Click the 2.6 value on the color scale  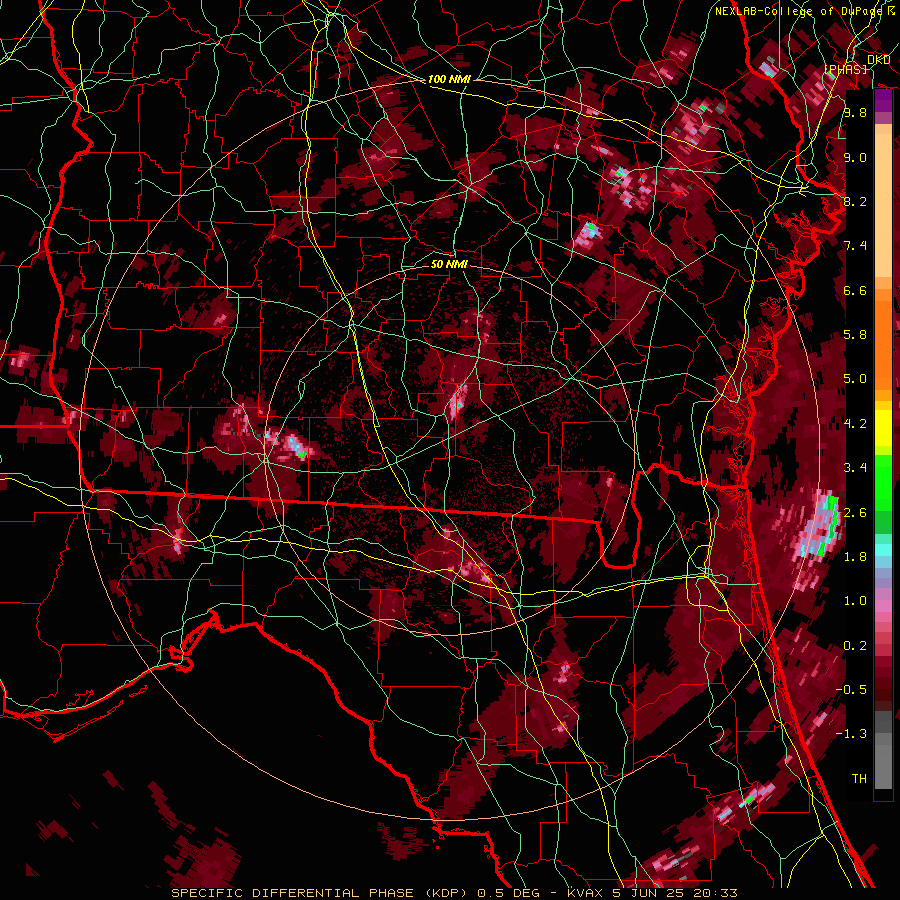click(855, 513)
